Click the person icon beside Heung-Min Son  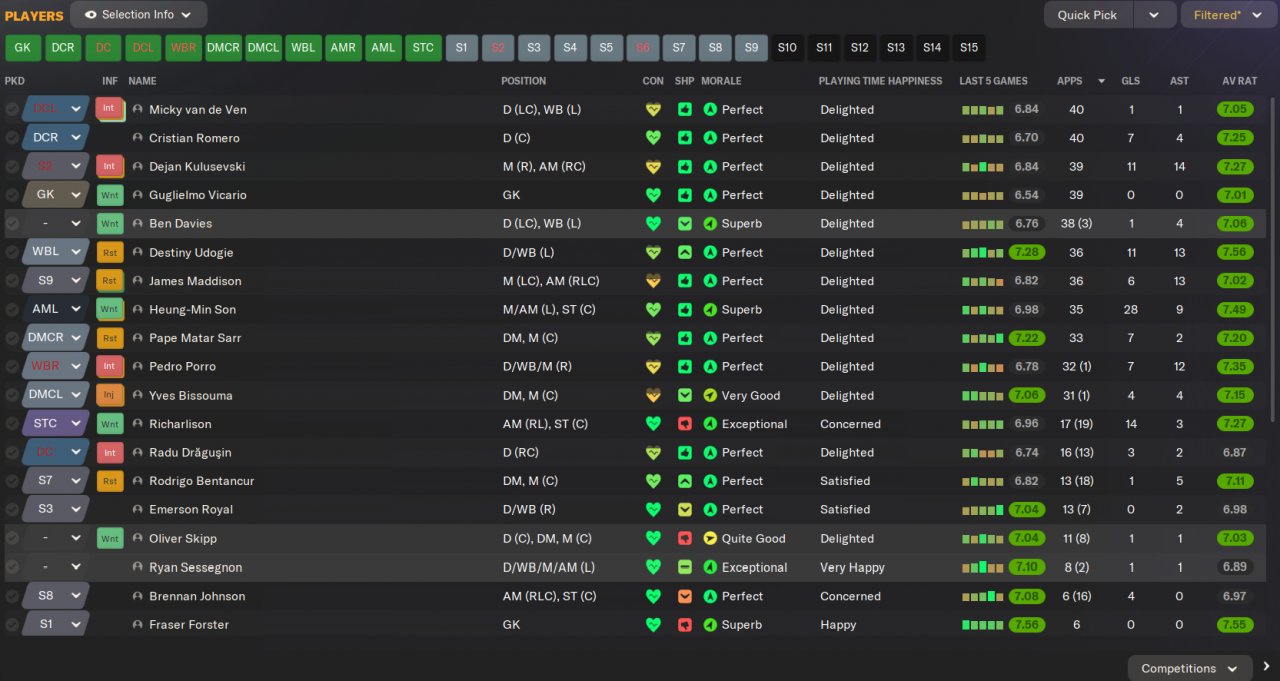click(138, 310)
